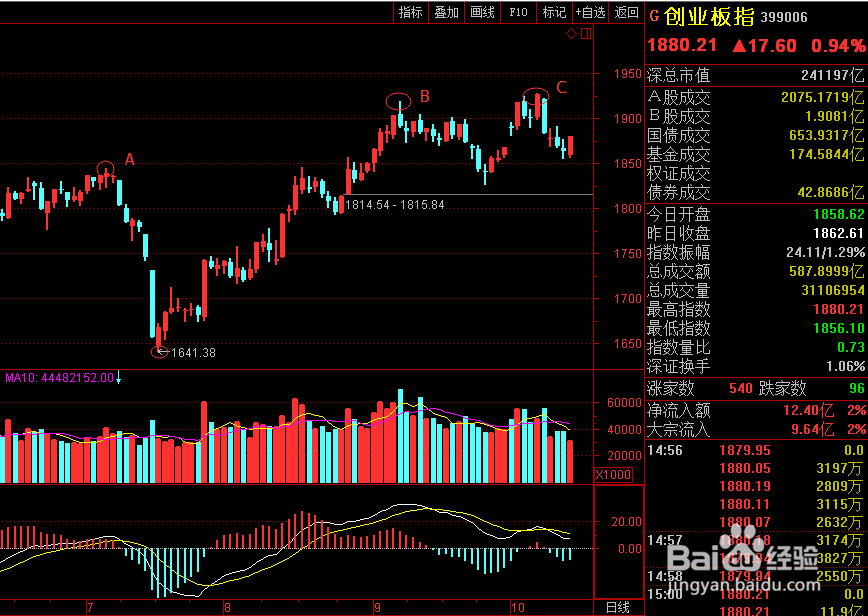Click the 权证成交 row label

(x=679, y=173)
